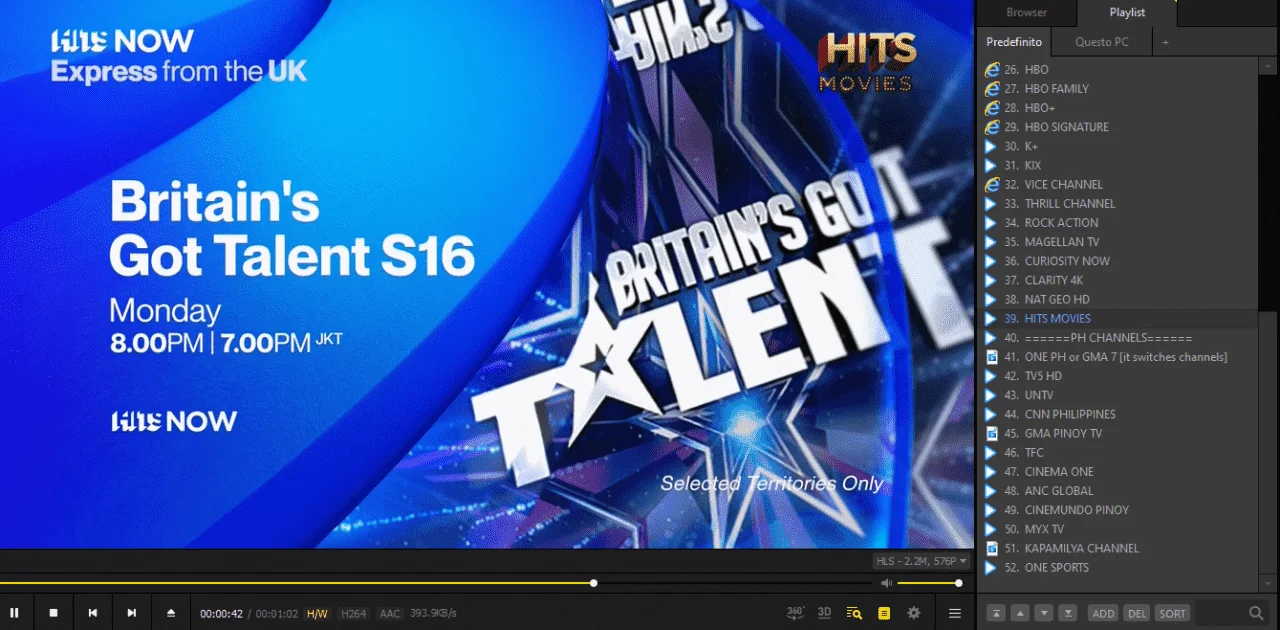The height and width of the screenshot is (630, 1280).
Task: Select CLARITY 4K channel
Action: 1120,280
